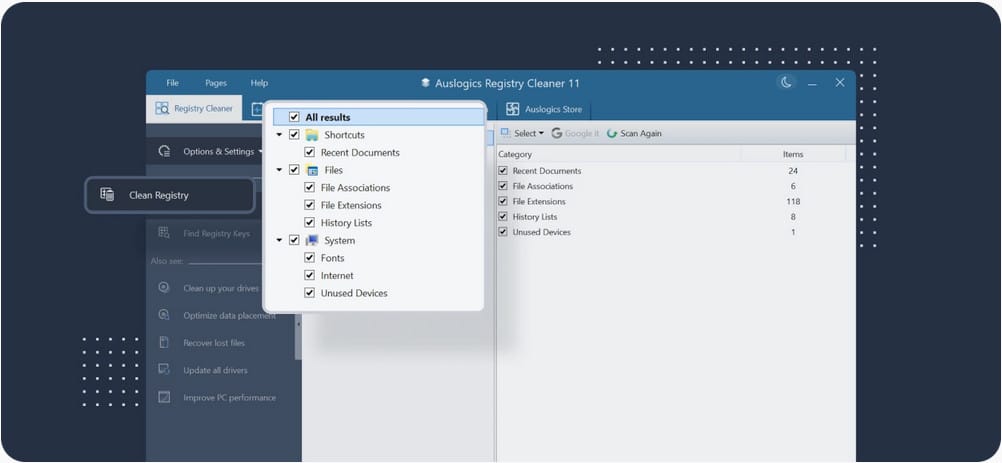Click the Scan Again refresh icon
The image size is (1002, 463).
612,133
